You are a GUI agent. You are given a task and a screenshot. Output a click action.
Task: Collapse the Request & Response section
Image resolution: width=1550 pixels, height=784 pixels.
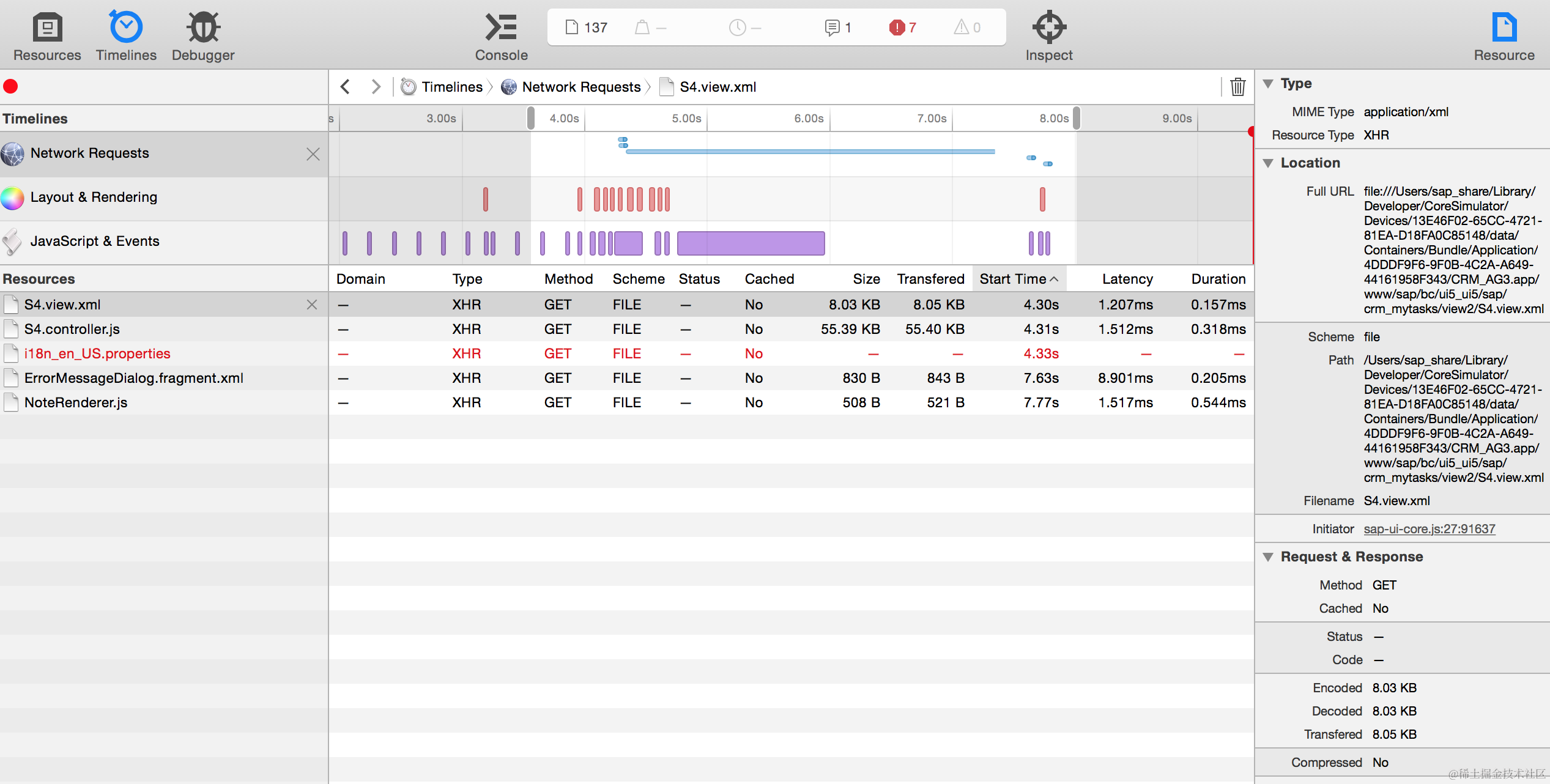1269,557
